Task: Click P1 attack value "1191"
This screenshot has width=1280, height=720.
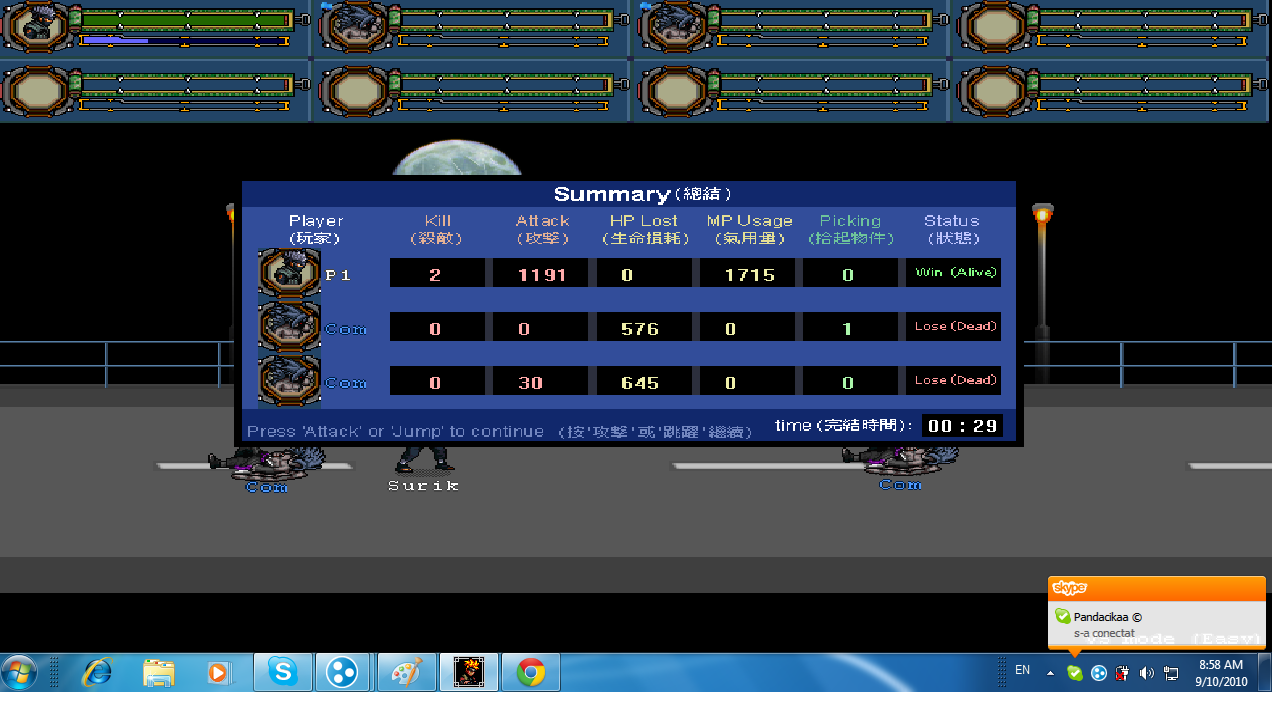Action: (x=541, y=273)
